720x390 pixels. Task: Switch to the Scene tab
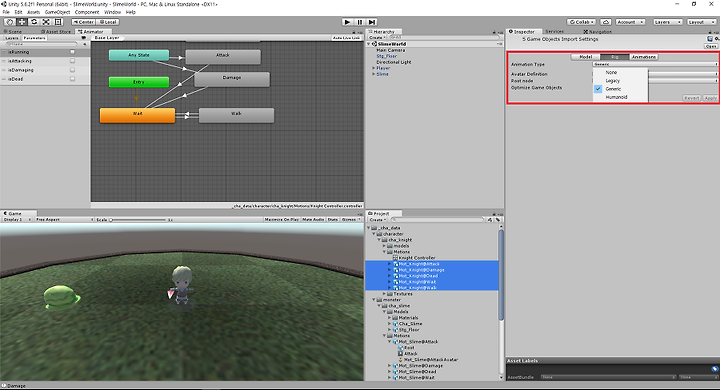[13, 32]
